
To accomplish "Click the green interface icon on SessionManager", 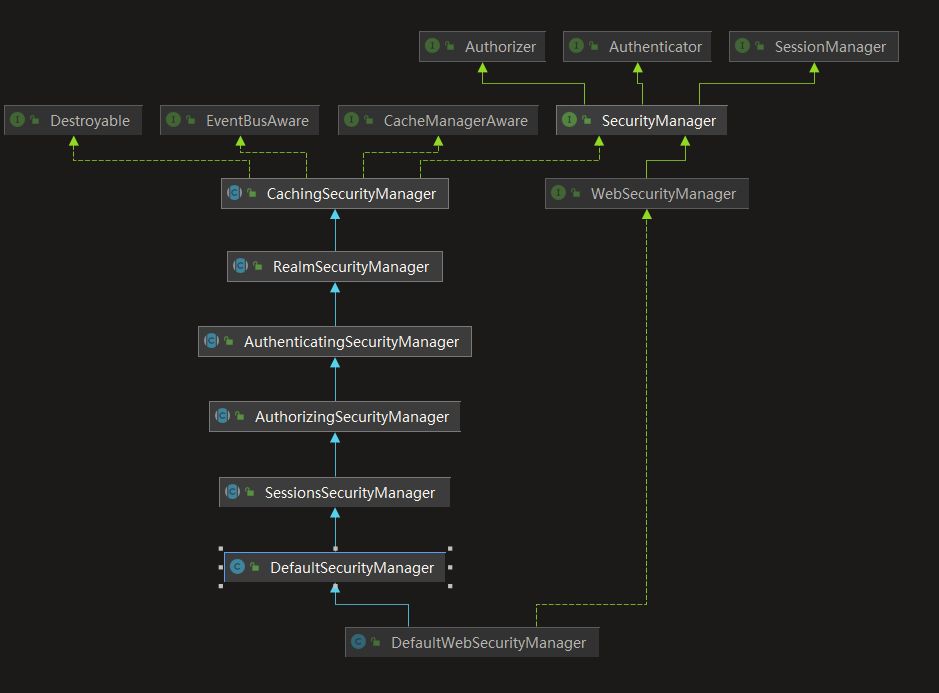I will coord(742,46).
